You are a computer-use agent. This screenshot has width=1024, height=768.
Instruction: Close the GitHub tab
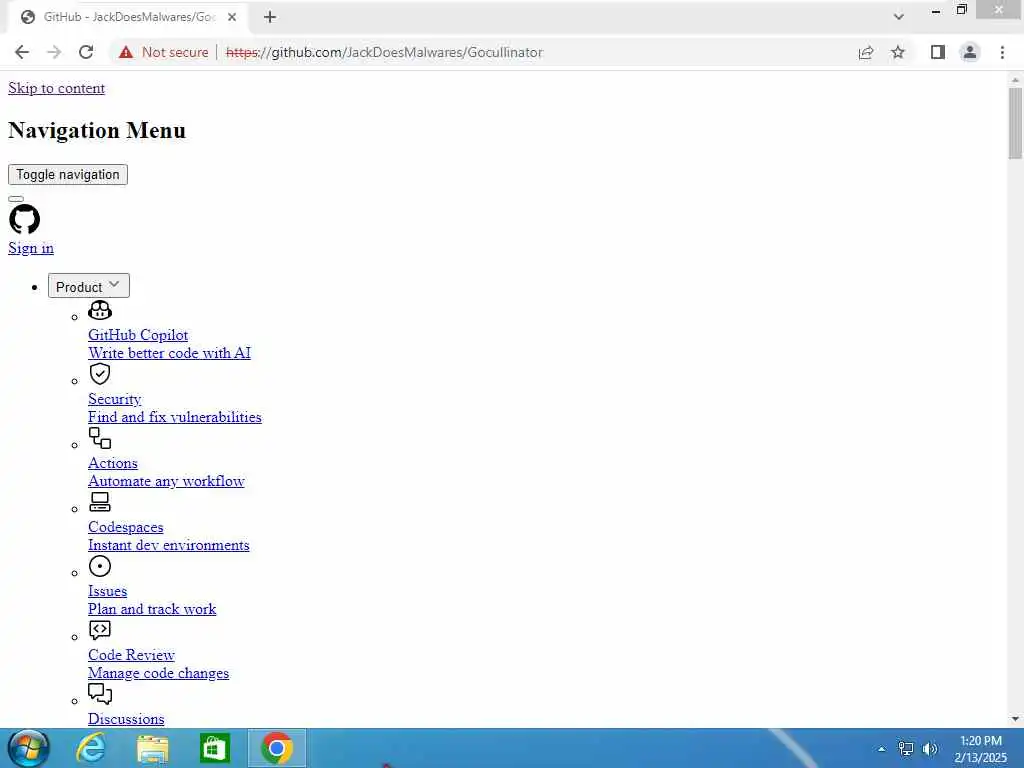click(x=232, y=18)
